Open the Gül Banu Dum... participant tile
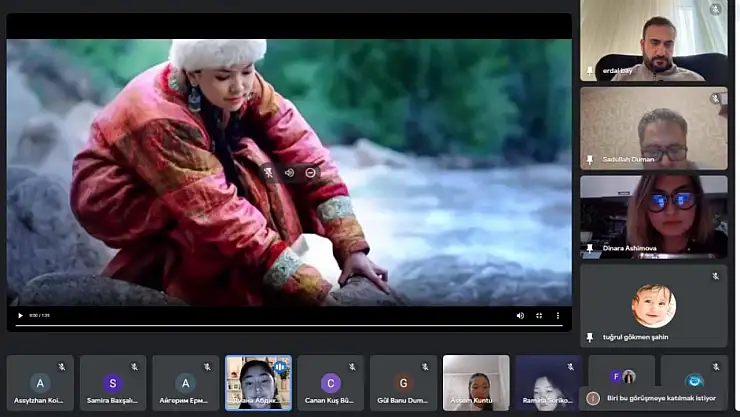The image size is (740, 417). tap(403, 383)
